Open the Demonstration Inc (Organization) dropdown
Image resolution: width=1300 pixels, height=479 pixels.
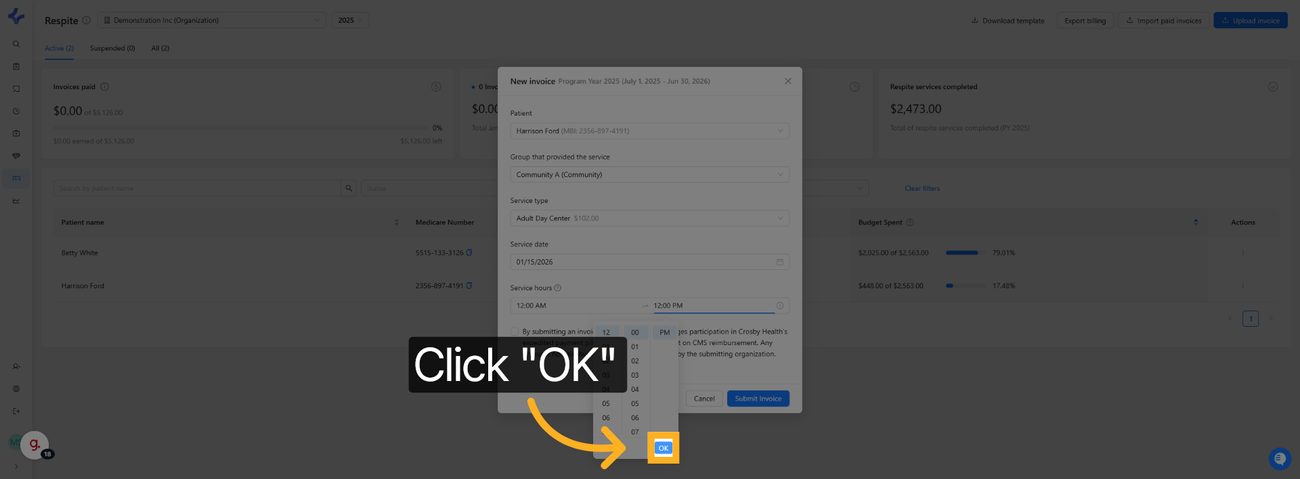[212, 20]
